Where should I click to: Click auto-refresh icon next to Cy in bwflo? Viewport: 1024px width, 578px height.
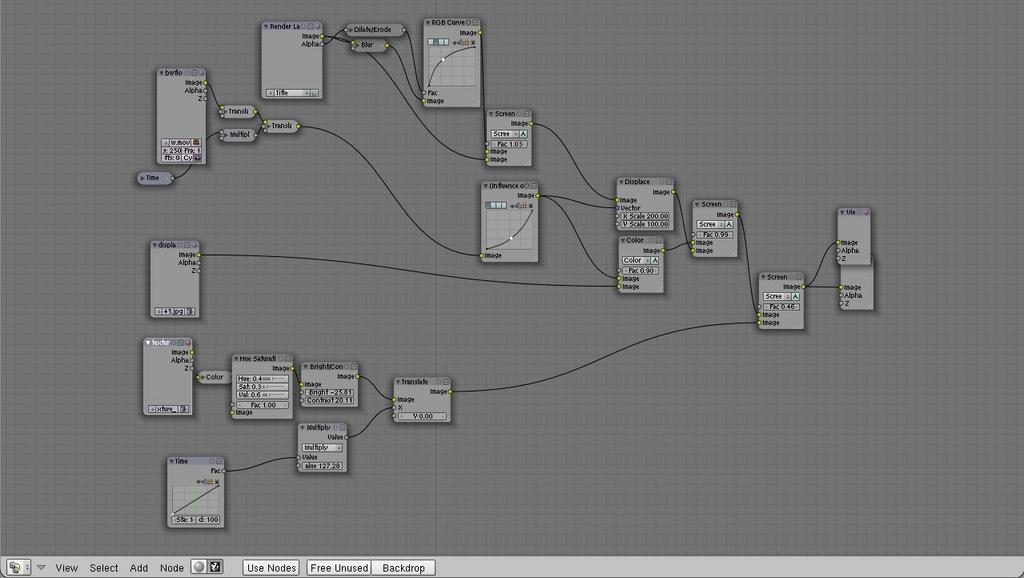[x=197, y=158]
